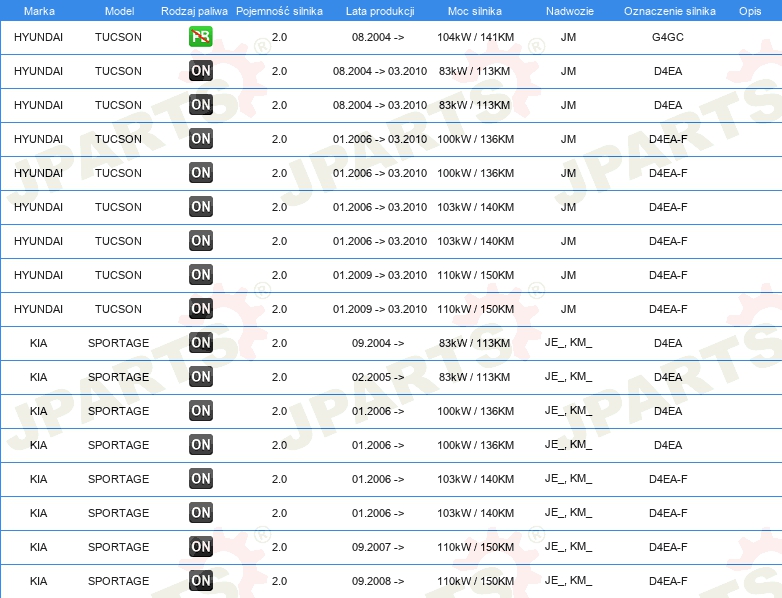Click 2.0 in the 02.2005 row

[279, 377]
